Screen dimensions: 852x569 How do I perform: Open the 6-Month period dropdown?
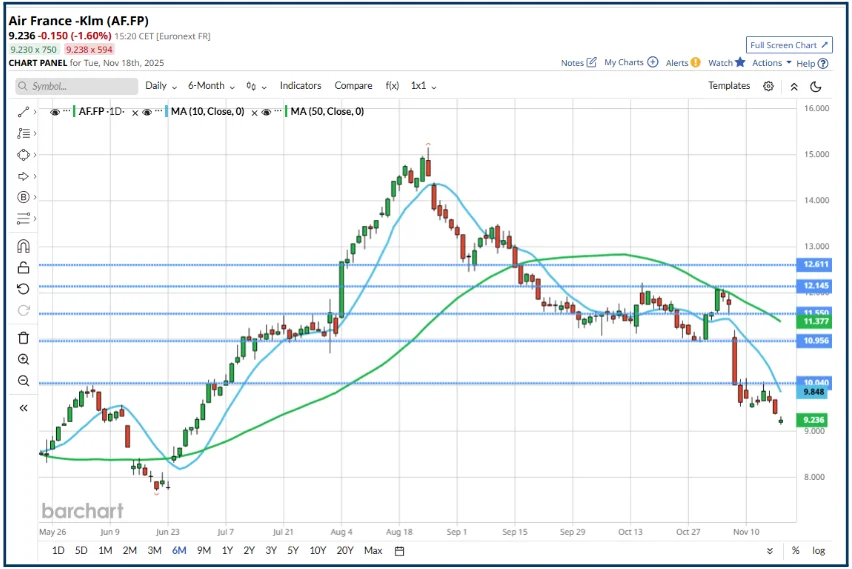click(x=211, y=86)
